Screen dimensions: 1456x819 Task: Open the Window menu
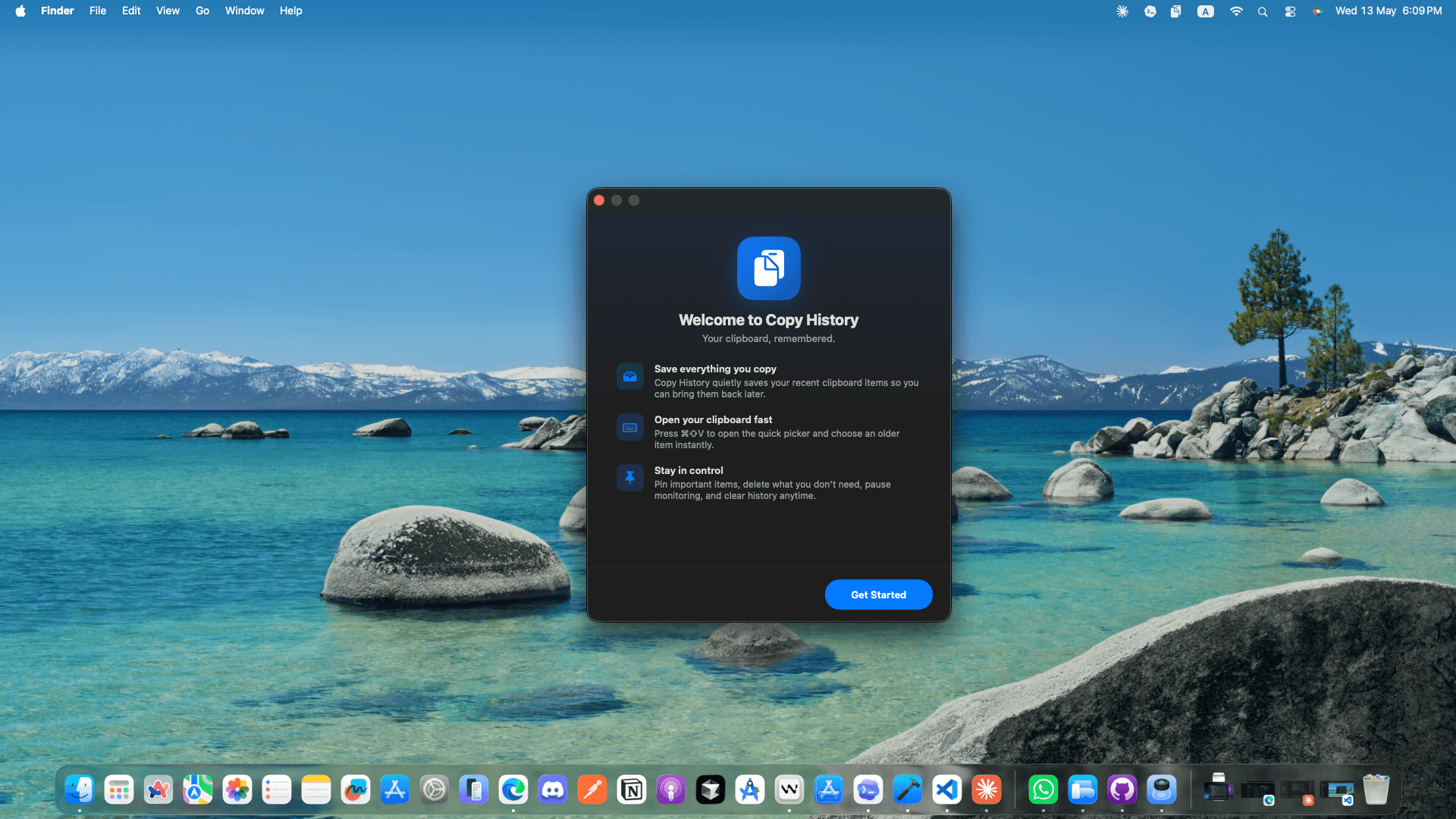(244, 11)
